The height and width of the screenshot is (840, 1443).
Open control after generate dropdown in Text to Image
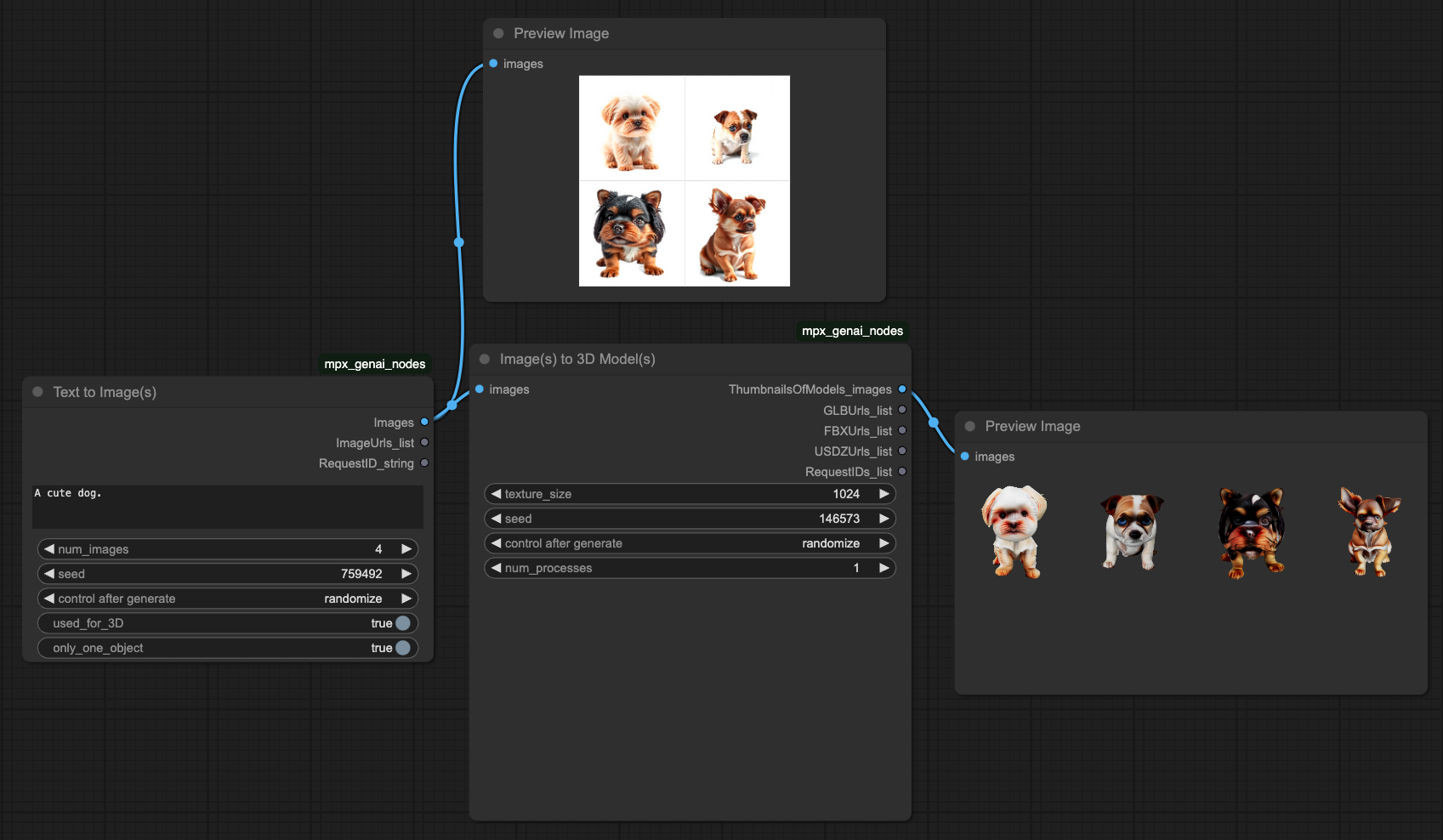tap(228, 599)
